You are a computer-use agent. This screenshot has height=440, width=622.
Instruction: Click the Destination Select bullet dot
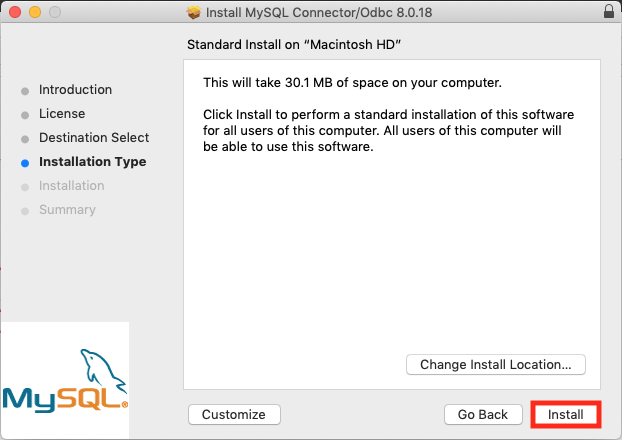(25, 139)
